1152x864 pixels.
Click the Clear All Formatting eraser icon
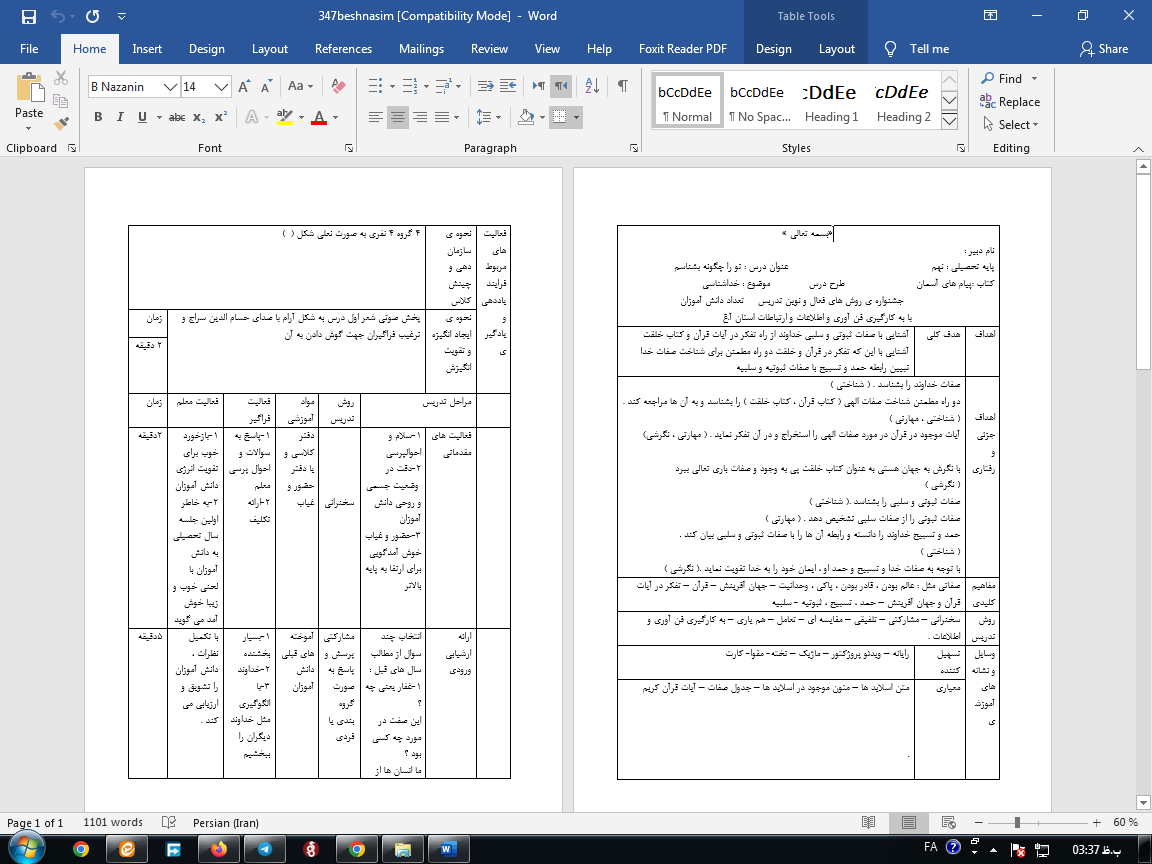[x=337, y=87]
